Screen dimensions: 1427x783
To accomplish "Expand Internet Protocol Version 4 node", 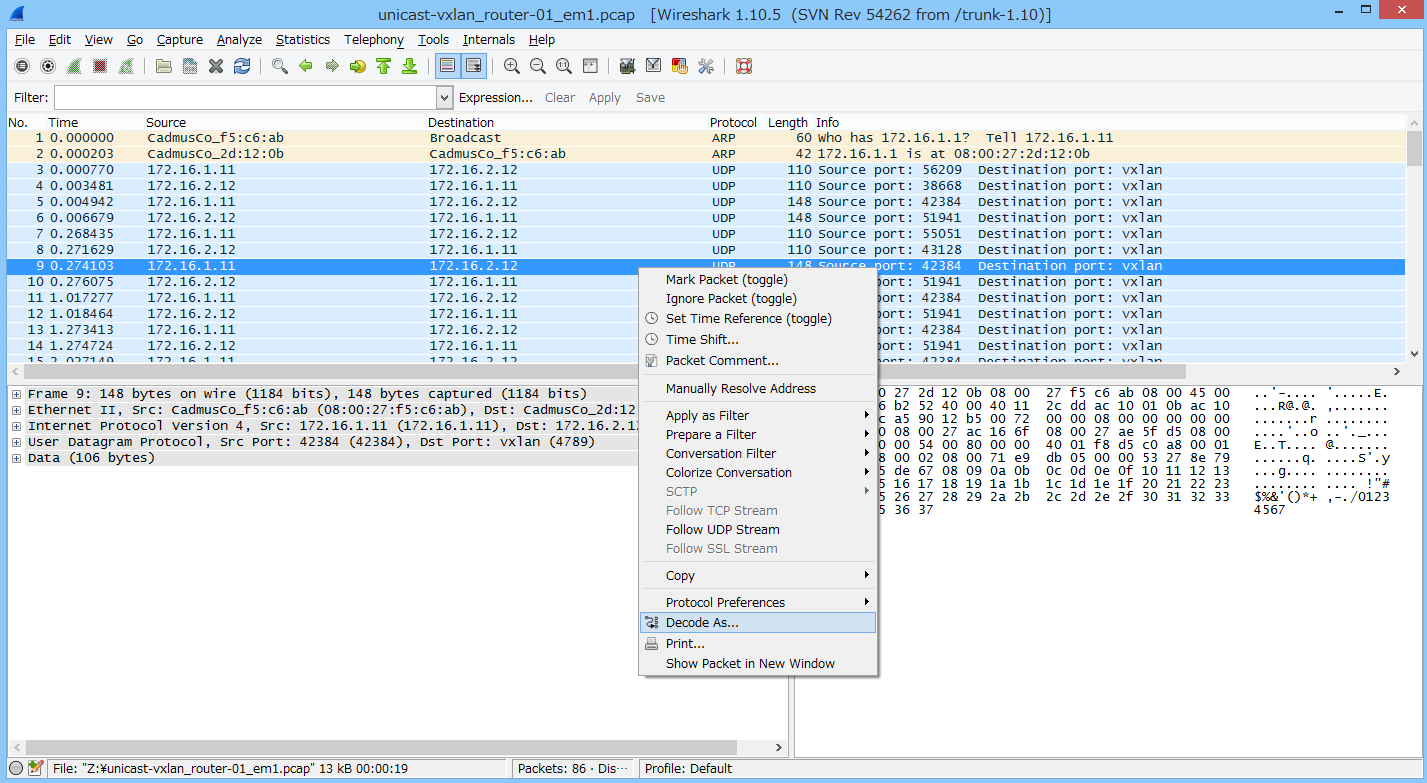I will (x=16, y=426).
